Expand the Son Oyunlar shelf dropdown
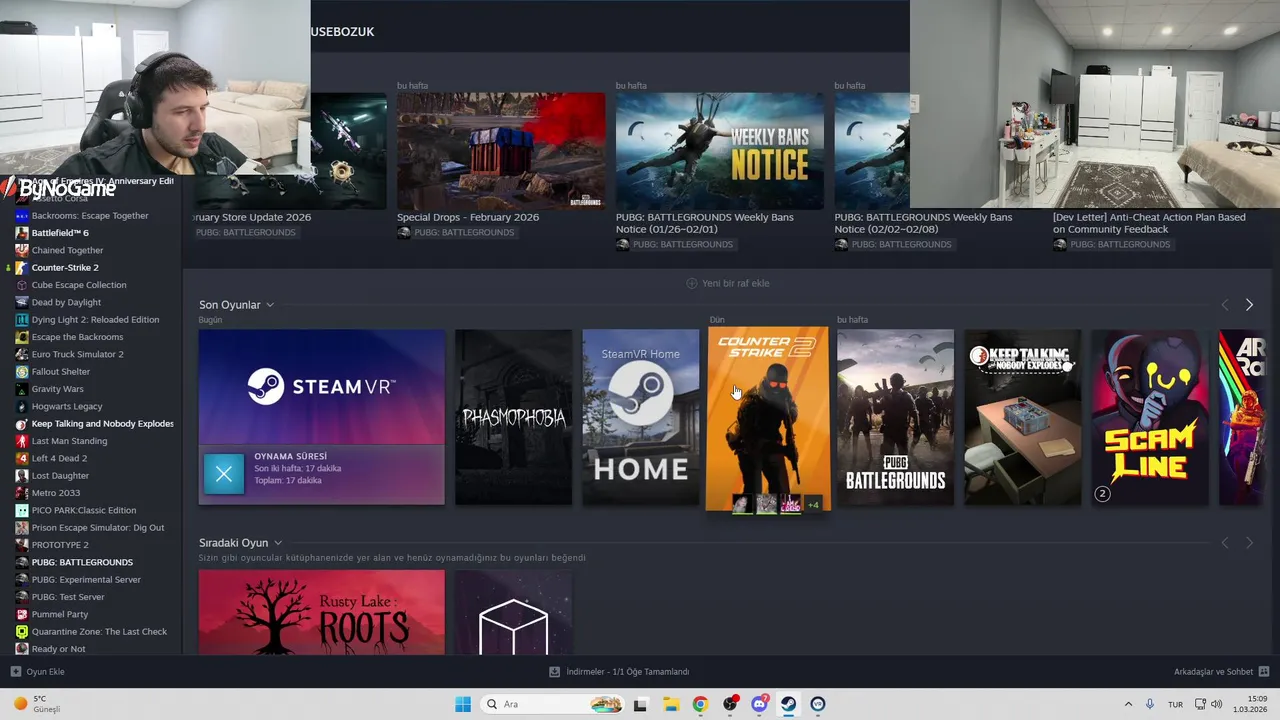Viewport: 1280px width, 720px height. click(x=270, y=305)
